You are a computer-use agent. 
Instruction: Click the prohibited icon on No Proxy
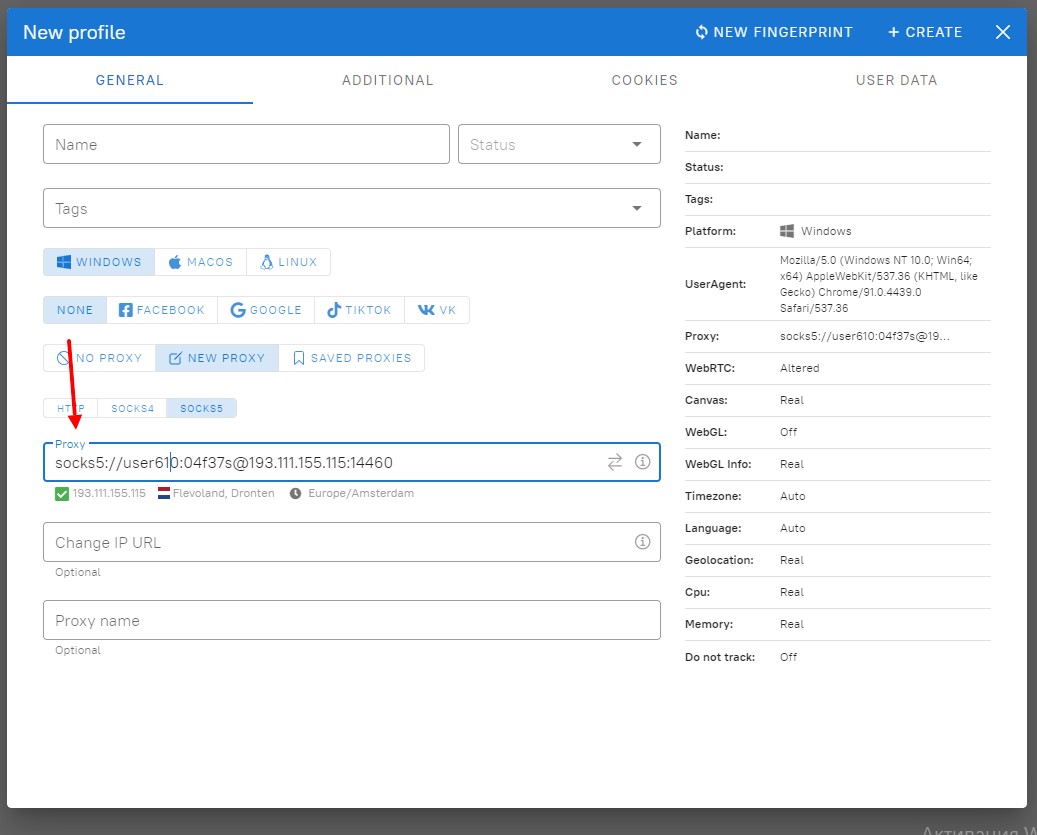click(63, 358)
